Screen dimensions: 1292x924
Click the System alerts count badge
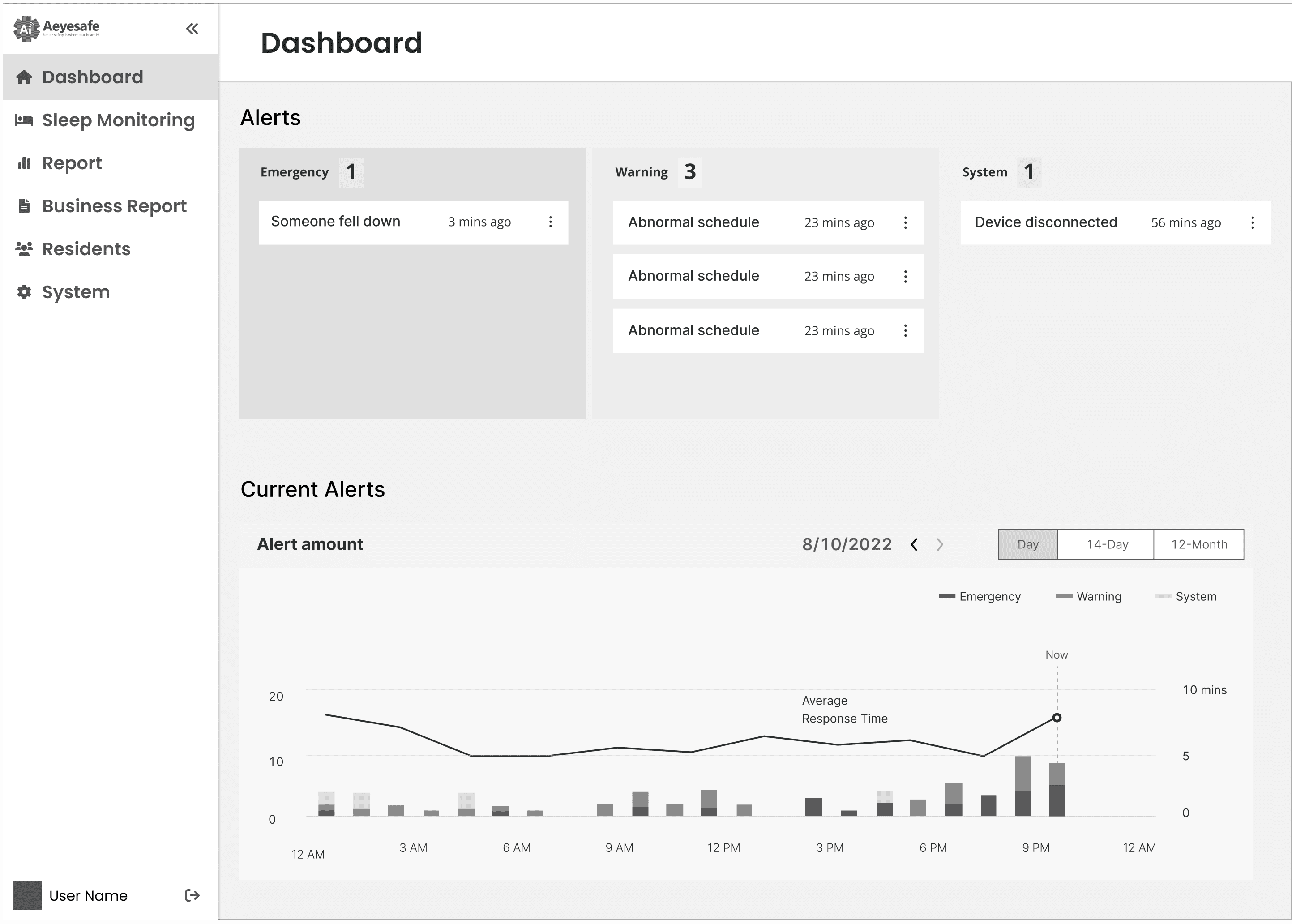coord(1029,172)
